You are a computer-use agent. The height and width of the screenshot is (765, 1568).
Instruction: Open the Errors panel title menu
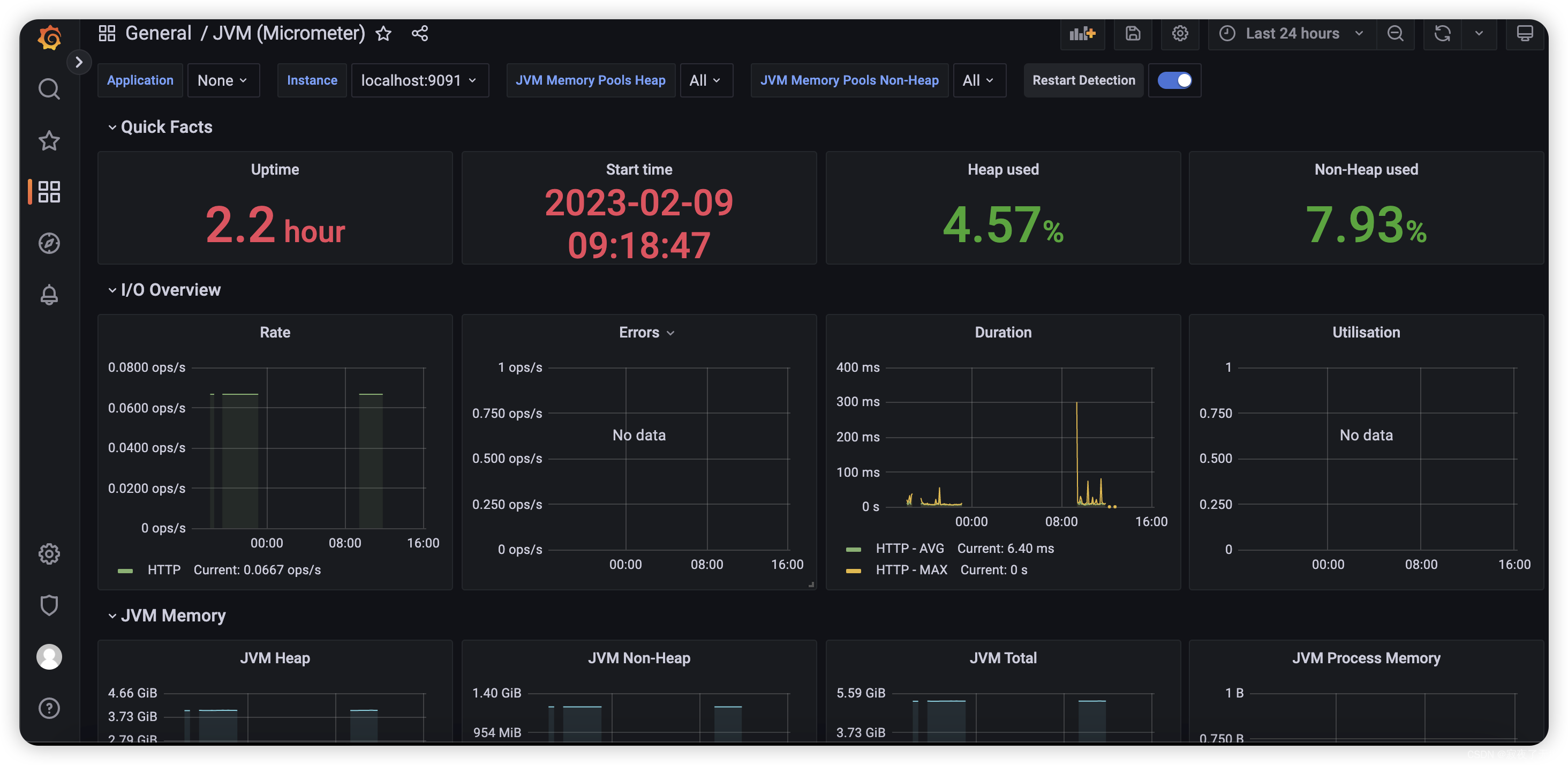click(646, 333)
